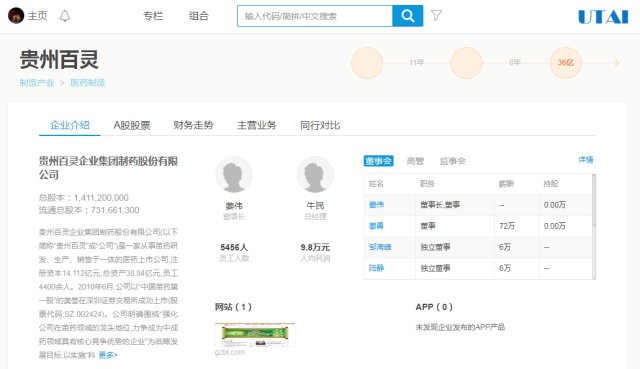Click the 5456人 employee count
This screenshot has height=369, width=640.
point(234,247)
